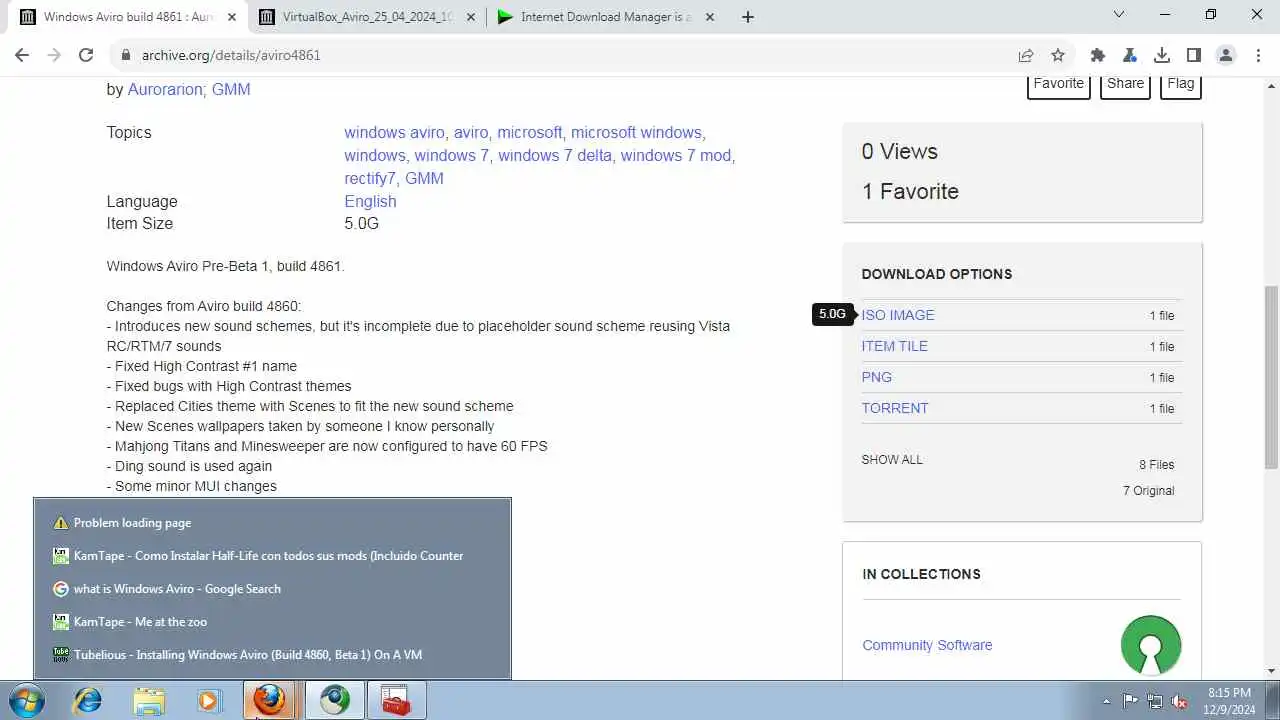Close the Internet Download Manager tab

709,16
